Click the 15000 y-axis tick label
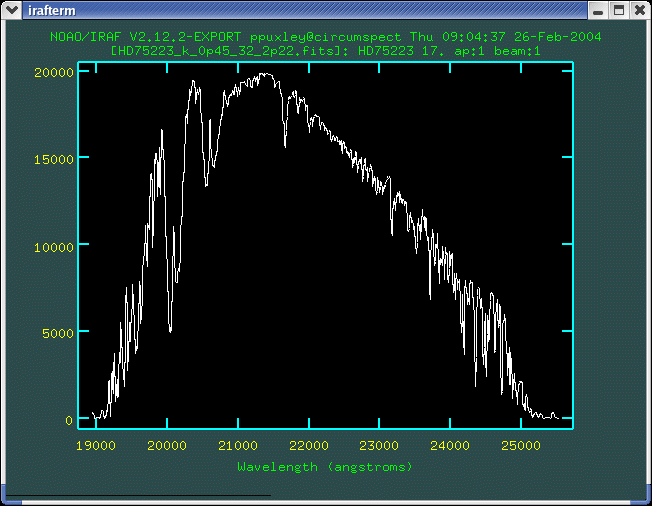 pyautogui.click(x=54, y=159)
